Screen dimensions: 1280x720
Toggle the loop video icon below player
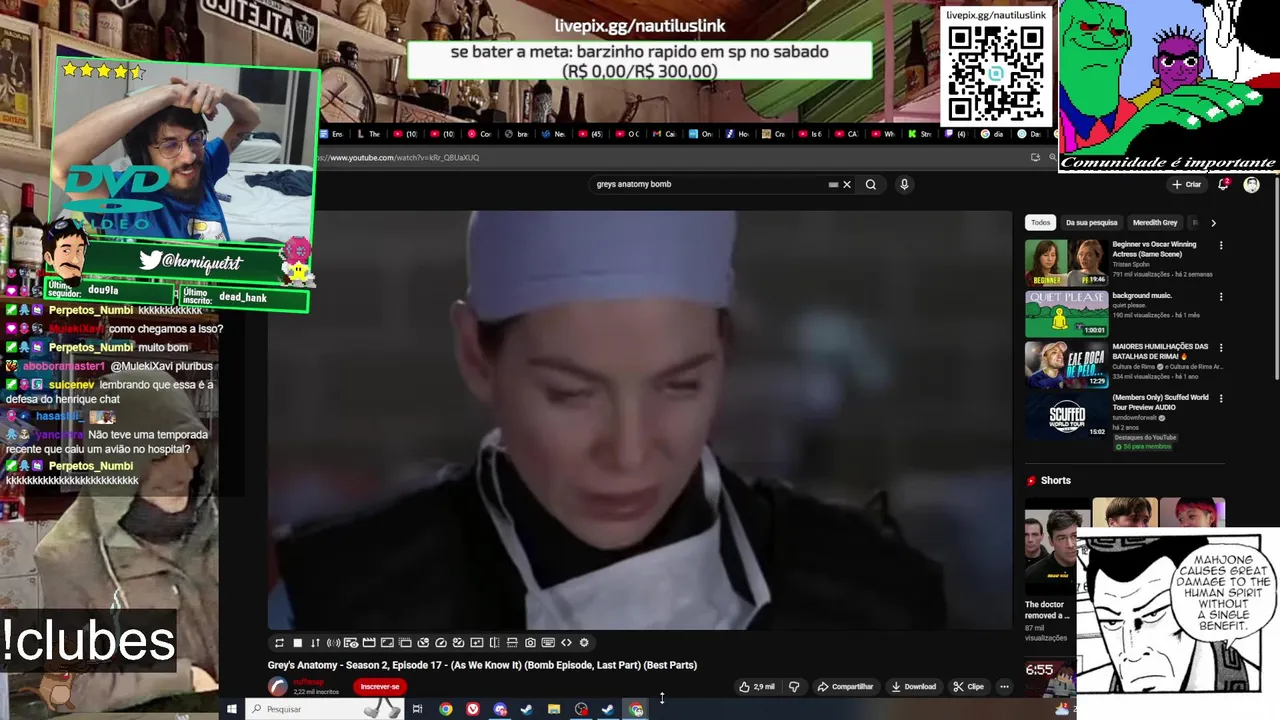pos(279,643)
